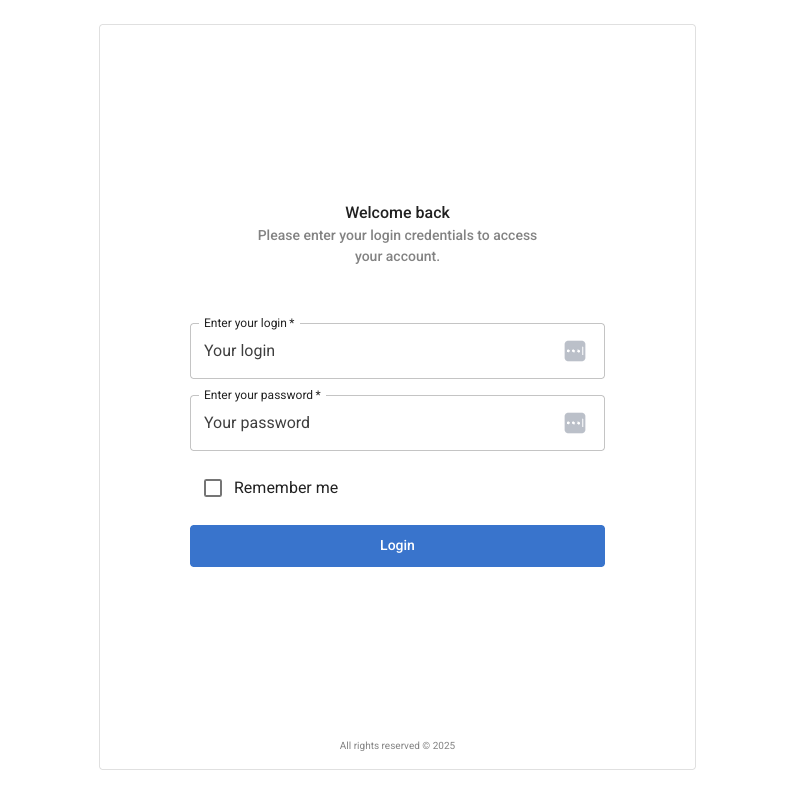This screenshot has height=793, width=800.
Task: Click the "Please enter your login credentials" subtitle
Action: [397, 236]
